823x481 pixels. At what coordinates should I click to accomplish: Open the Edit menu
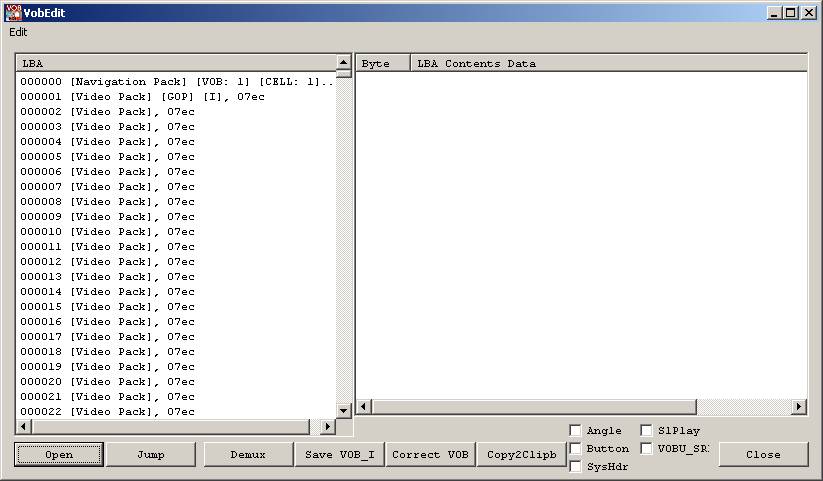pyautogui.click(x=18, y=32)
